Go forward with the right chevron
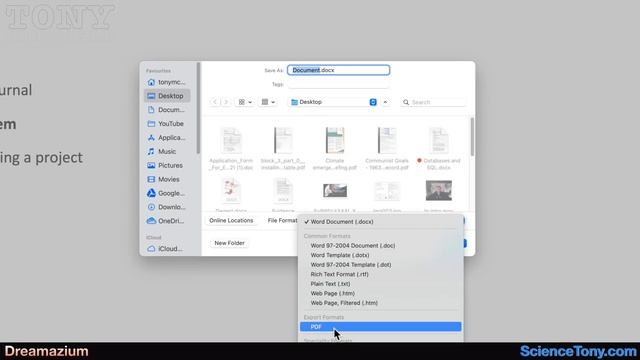The height and width of the screenshot is (360, 640). [x=226, y=102]
